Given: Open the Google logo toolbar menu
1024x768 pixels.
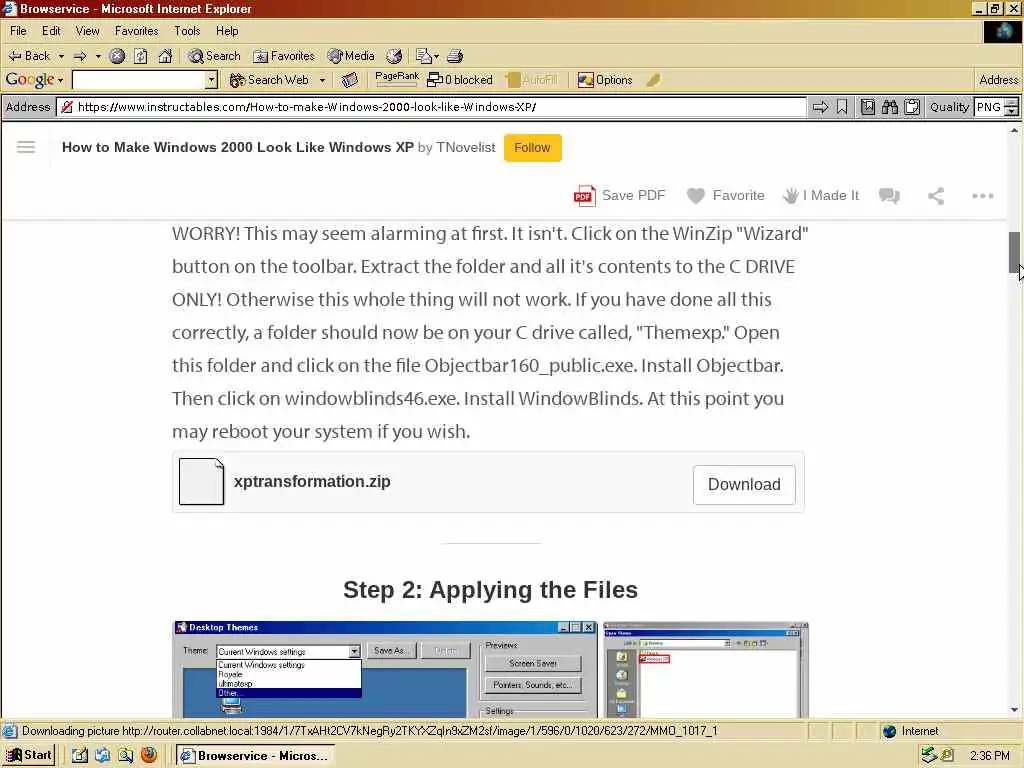Looking at the screenshot, I should pos(34,80).
